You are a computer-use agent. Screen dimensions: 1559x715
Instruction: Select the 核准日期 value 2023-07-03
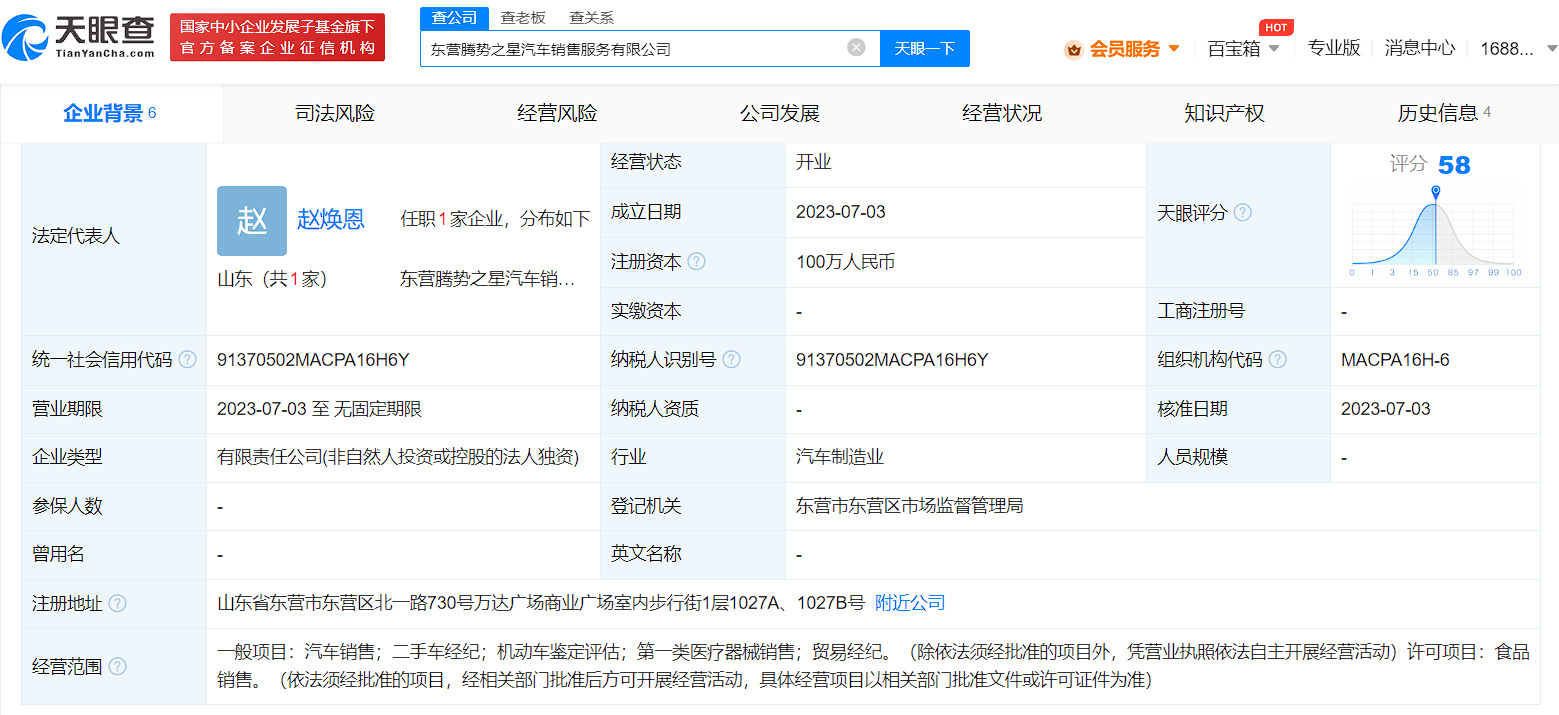pyautogui.click(x=1386, y=409)
